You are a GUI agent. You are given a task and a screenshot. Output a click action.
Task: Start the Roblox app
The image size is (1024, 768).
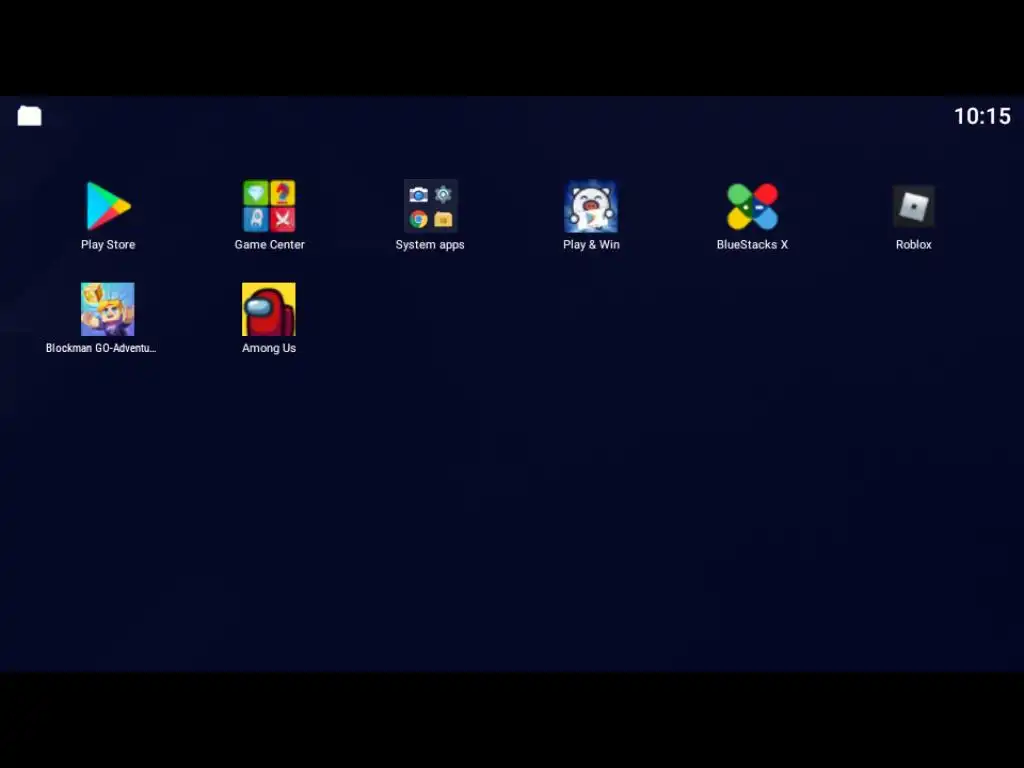(914, 206)
